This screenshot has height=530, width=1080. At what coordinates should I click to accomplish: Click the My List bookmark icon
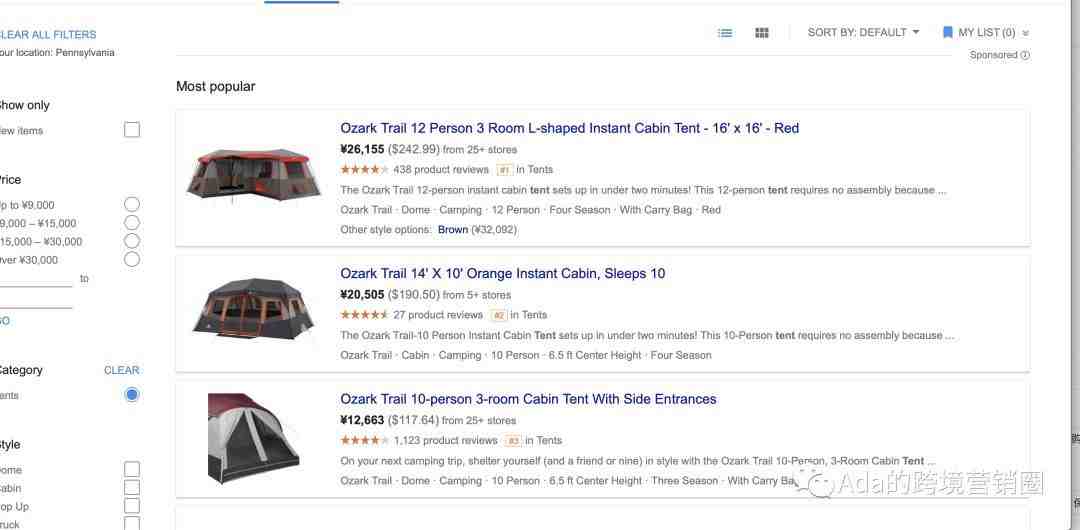pos(948,32)
